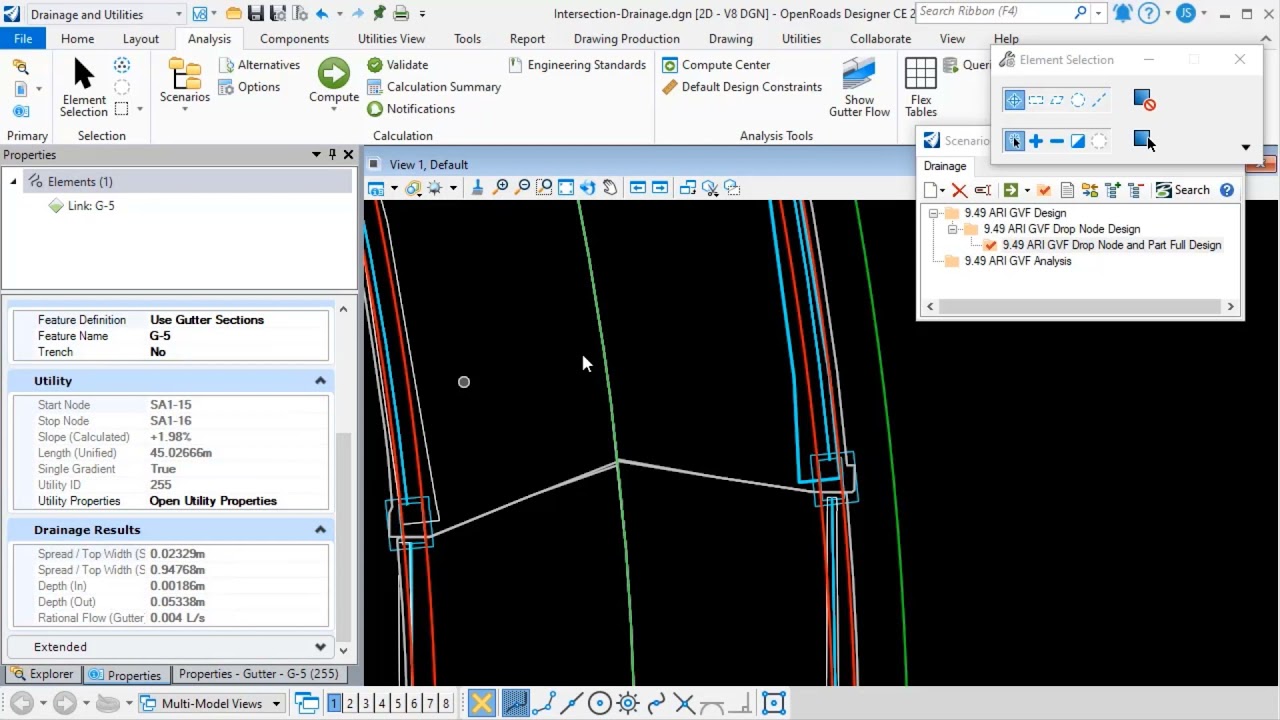Image resolution: width=1280 pixels, height=720 pixels.
Task: Enable the Add selection mode plus icon
Action: pos(1035,141)
